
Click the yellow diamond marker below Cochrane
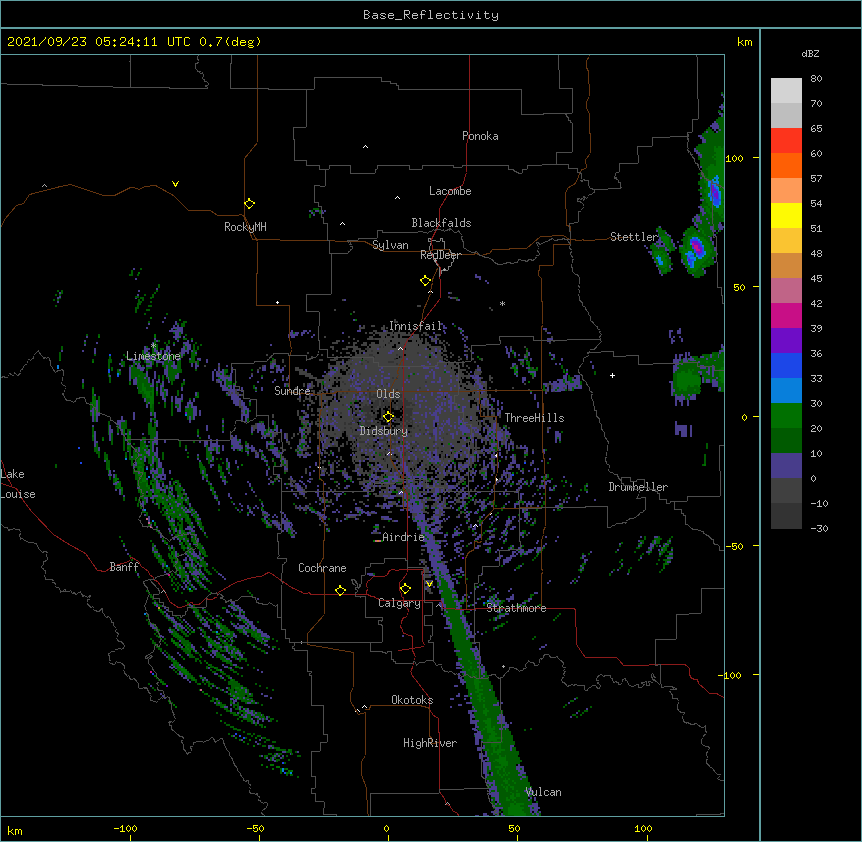pyautogui.click(x=340, y=590)
